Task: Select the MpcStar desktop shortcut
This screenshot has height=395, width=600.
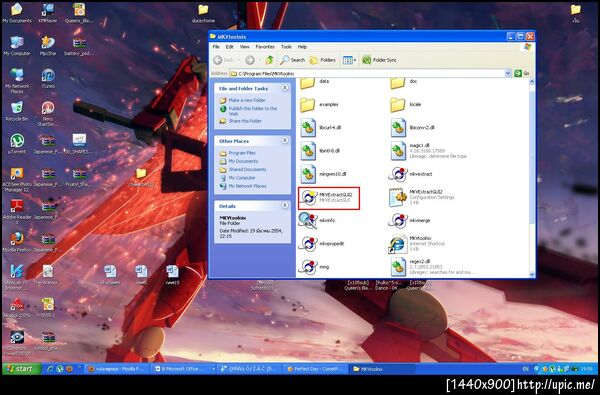Action: pos(48,46)
